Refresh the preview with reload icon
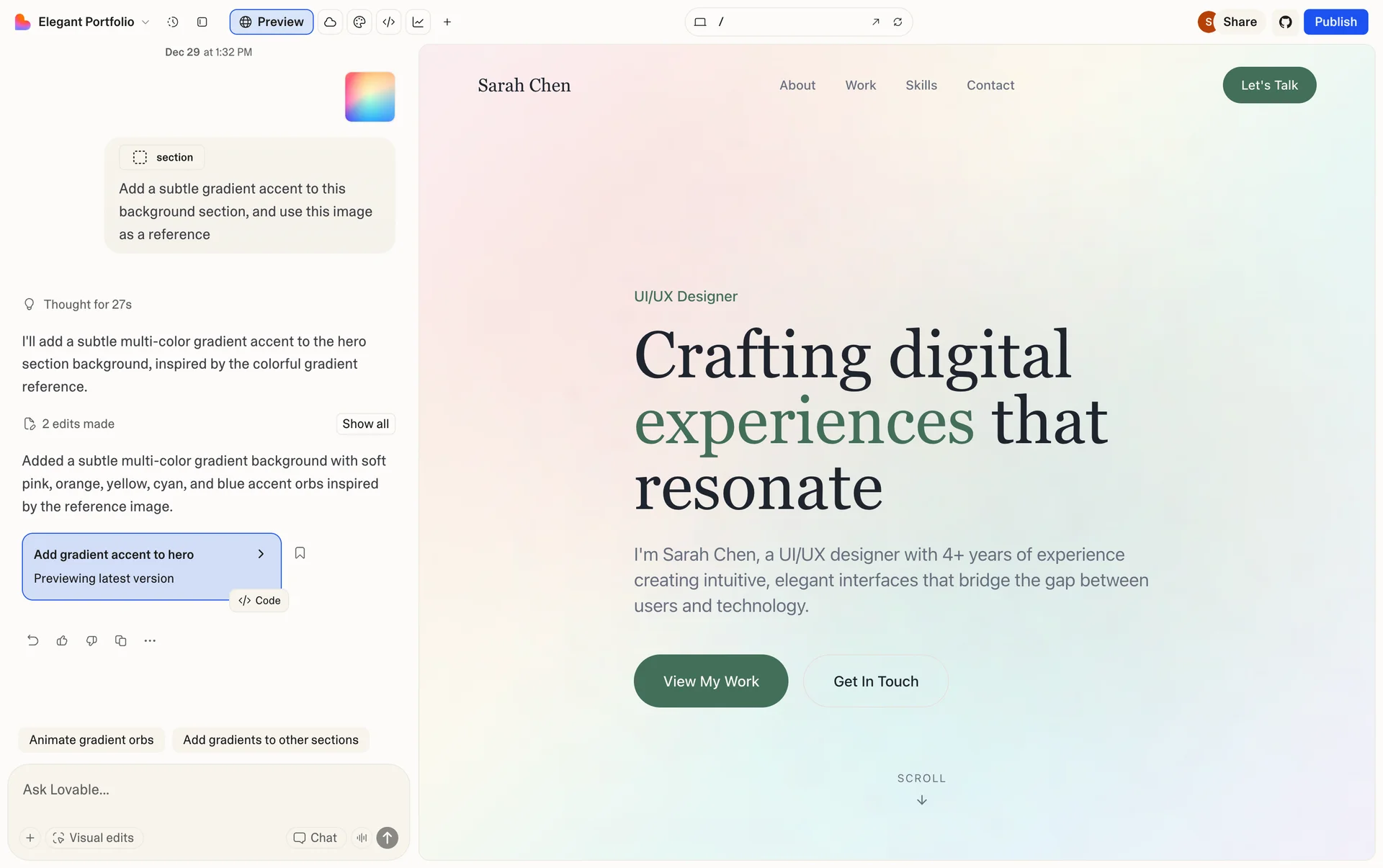The image size is (1383, 868). pyautogui.click(x=898, y=22)
